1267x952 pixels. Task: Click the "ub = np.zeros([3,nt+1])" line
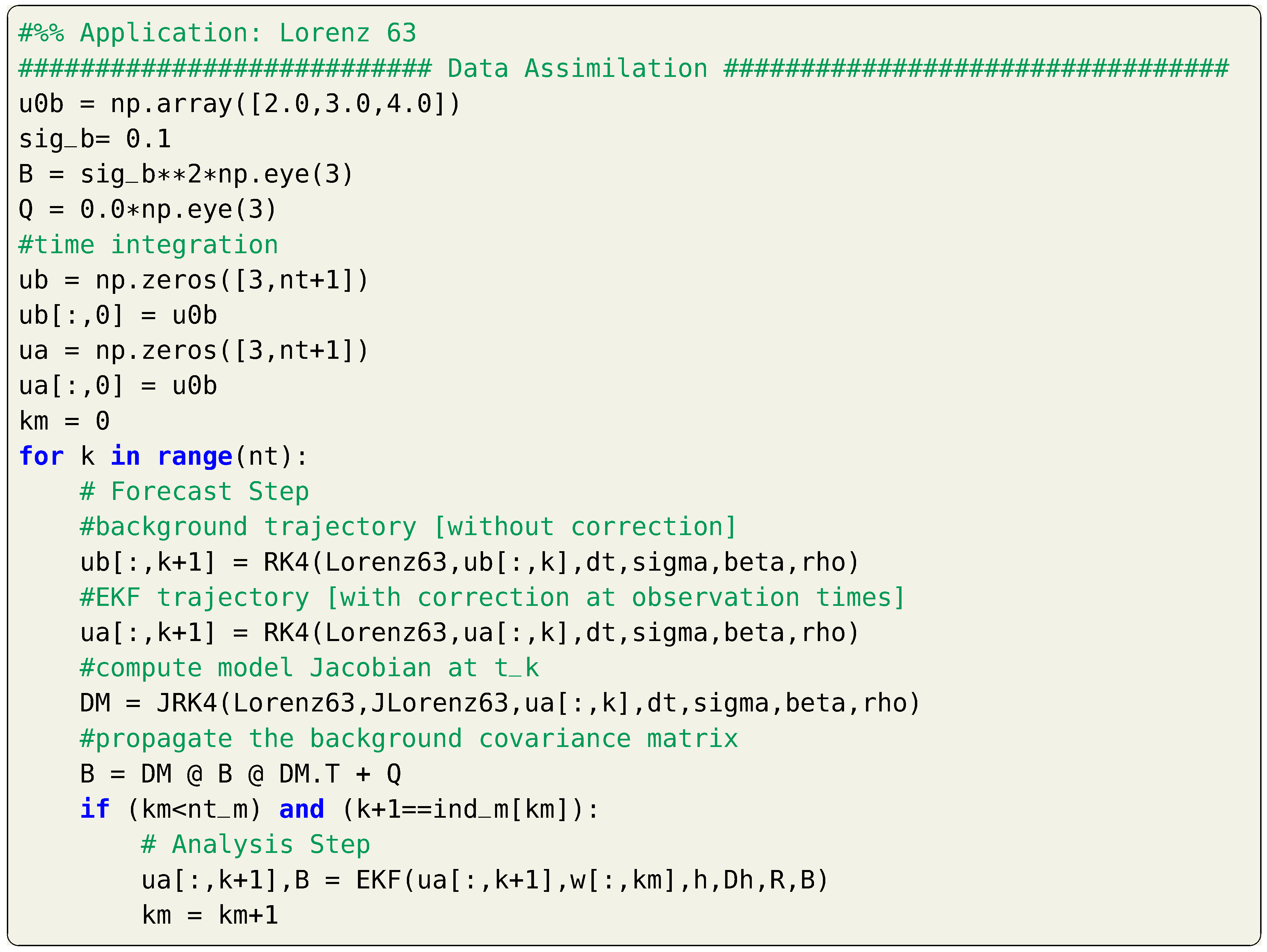[194, 281]
